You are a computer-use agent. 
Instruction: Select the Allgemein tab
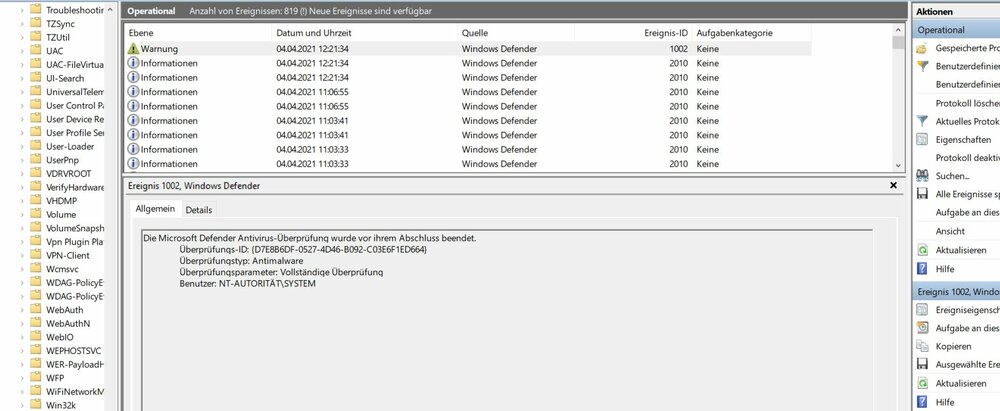click(x=155, y=209)
